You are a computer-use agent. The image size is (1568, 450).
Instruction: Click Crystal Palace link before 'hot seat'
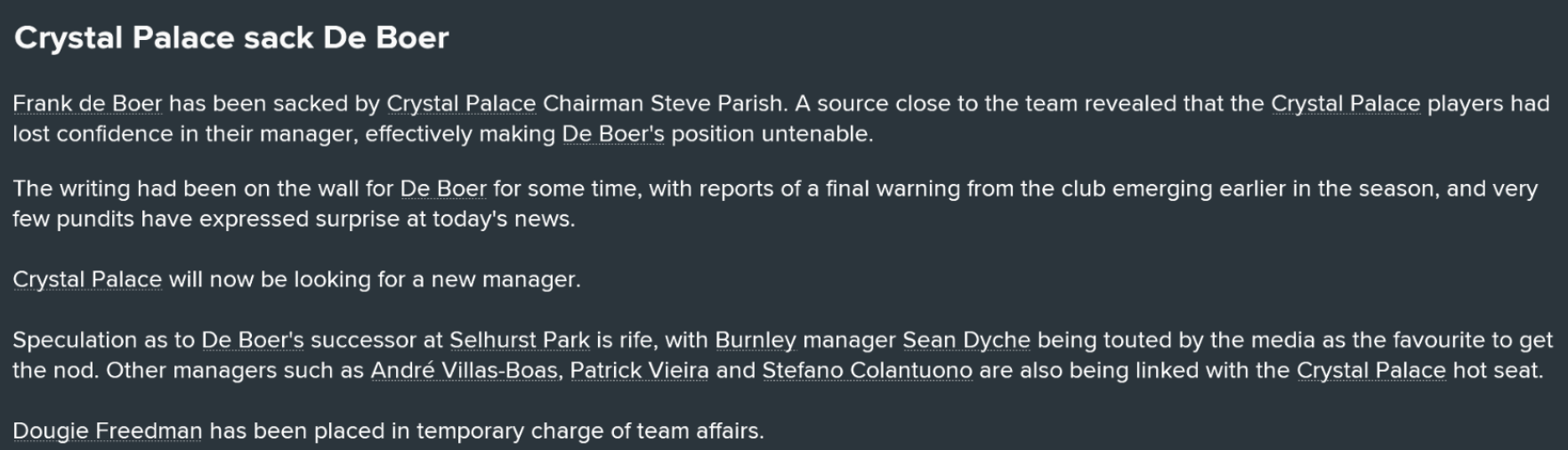pos(1370,371)
